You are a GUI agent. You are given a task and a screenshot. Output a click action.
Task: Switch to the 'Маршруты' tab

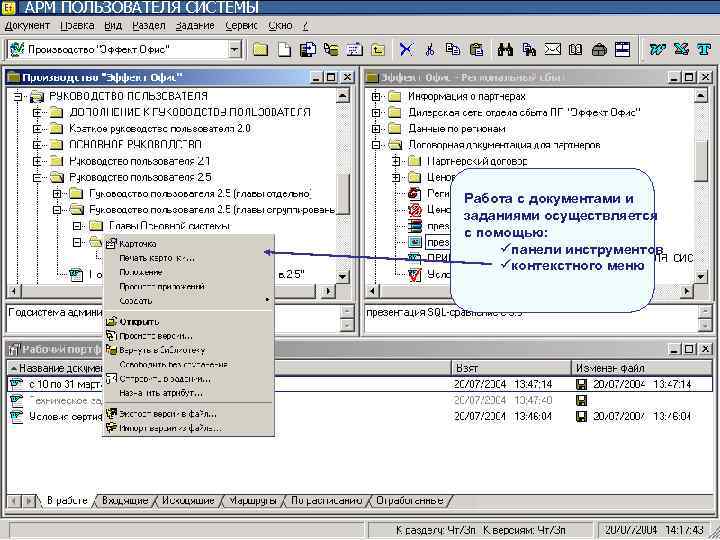point(252,501)
